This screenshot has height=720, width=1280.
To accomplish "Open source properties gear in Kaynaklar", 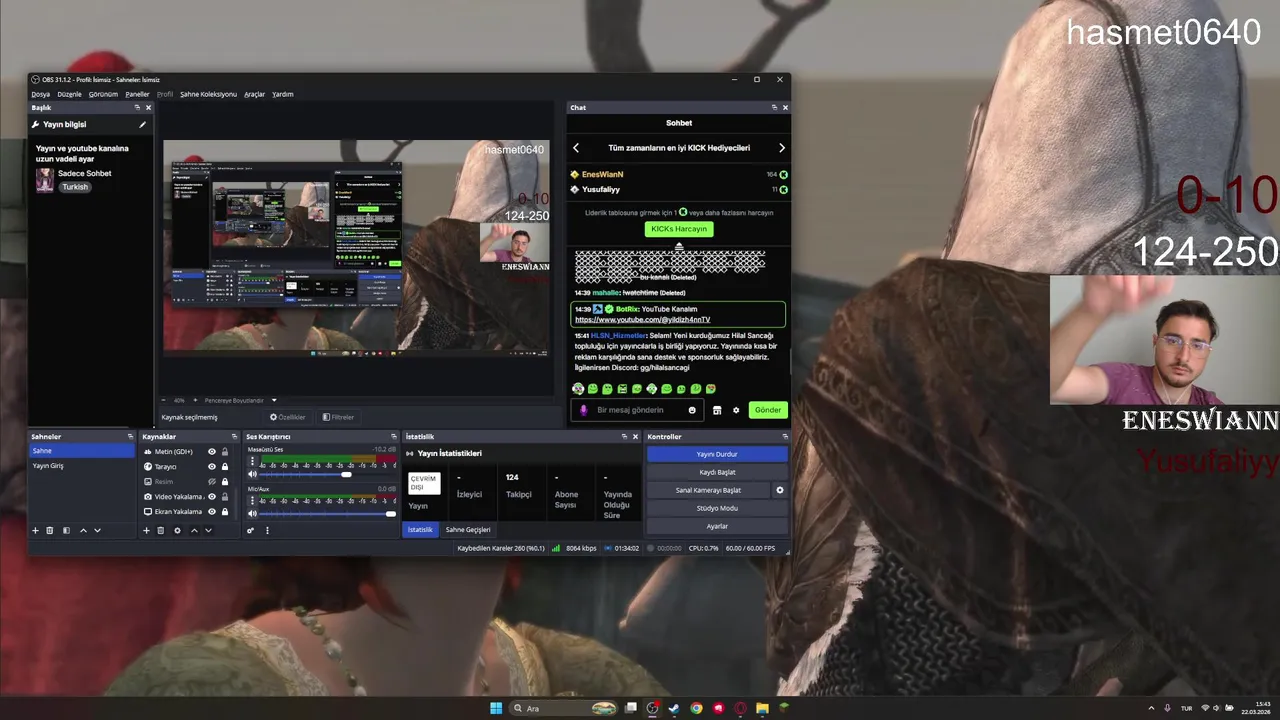I will pos(177,530).
